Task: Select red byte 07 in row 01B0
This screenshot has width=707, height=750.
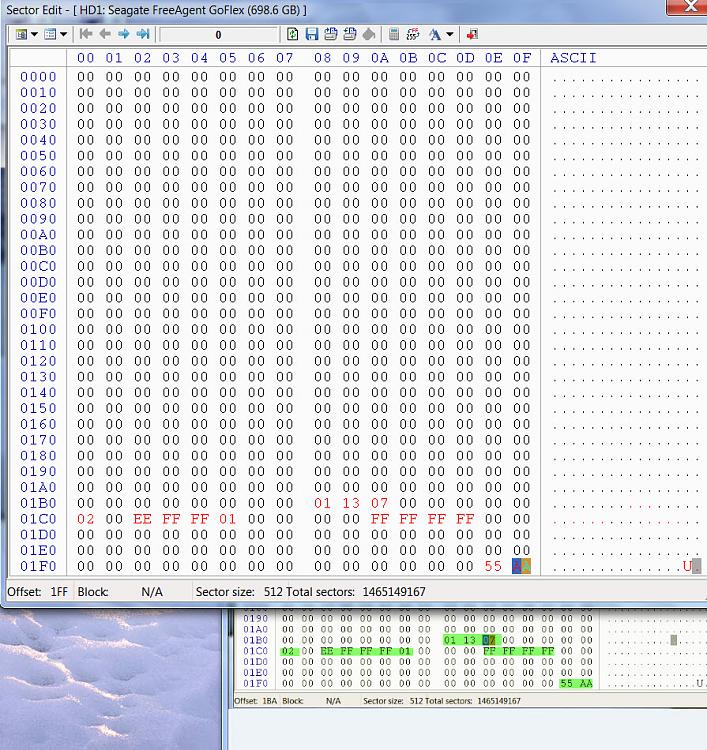Action: 379,503
